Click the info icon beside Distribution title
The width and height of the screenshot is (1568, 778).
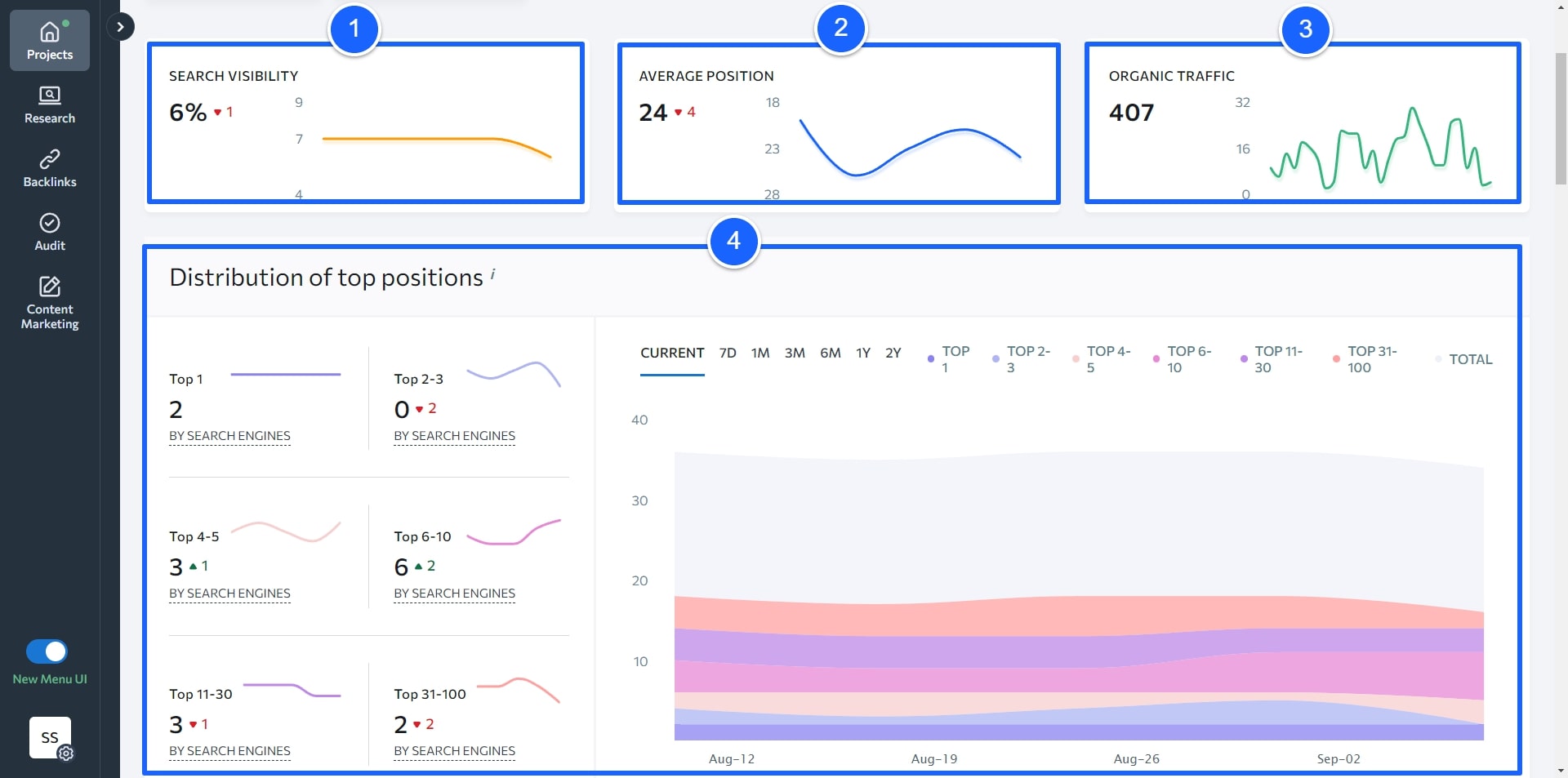point(492,275)
